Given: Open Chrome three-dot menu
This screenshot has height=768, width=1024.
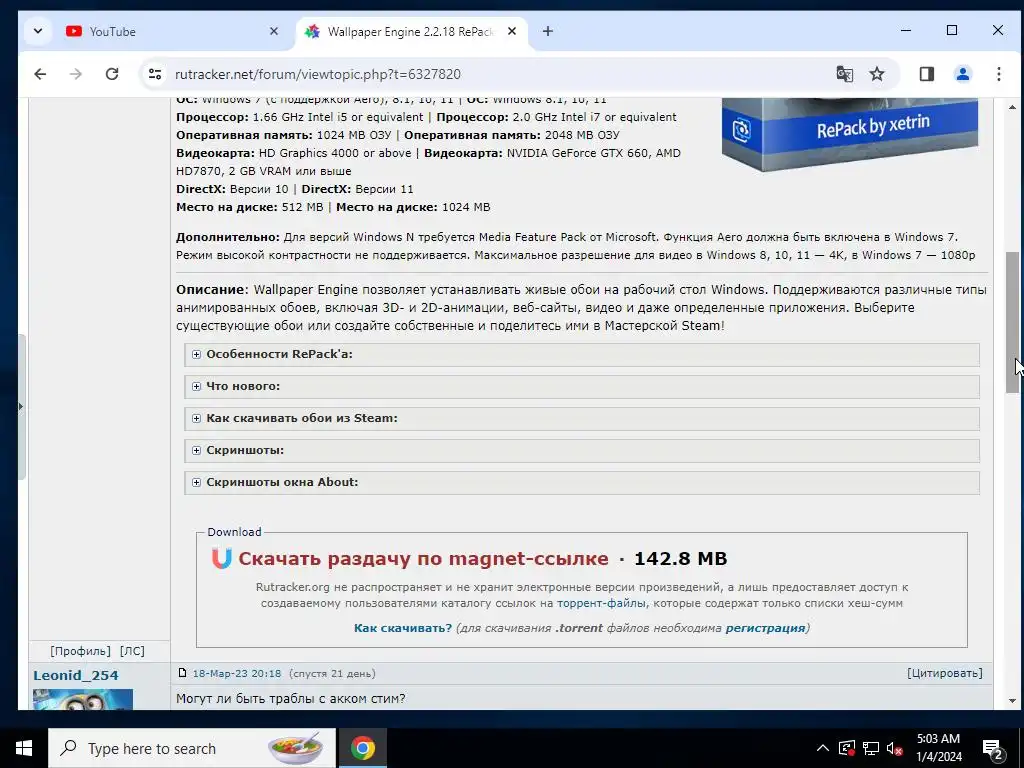Looking at the screenshot, I should coord(999,74).
